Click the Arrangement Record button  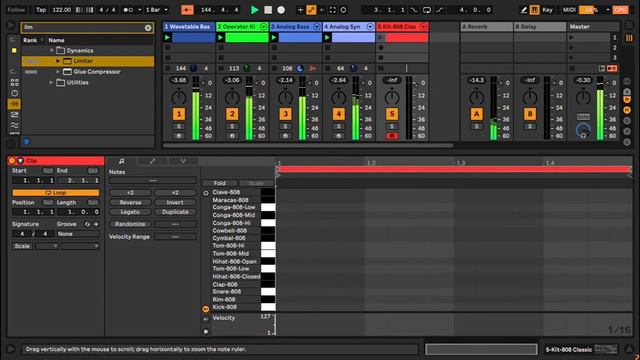281,10
